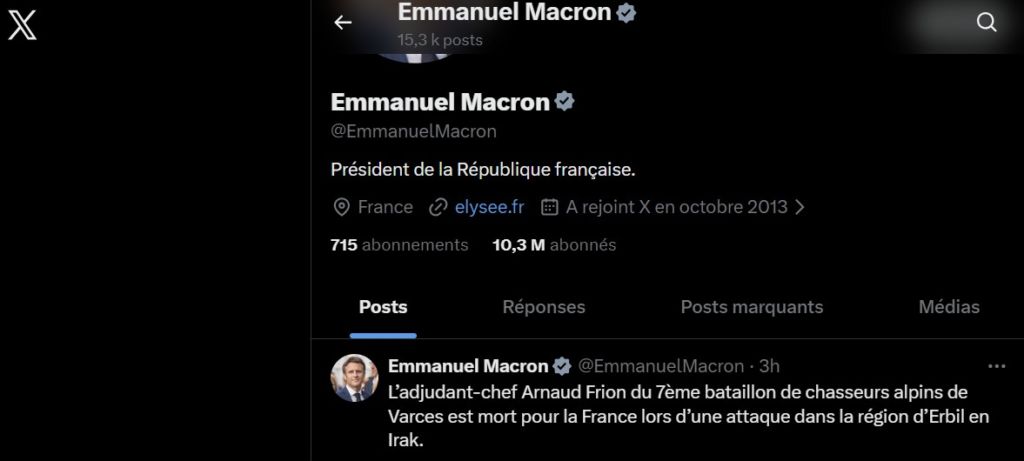Open the post about Arnaud Frion
Image resolution: width=1024 pixels, height=461 pixels.
coord(682,416)
